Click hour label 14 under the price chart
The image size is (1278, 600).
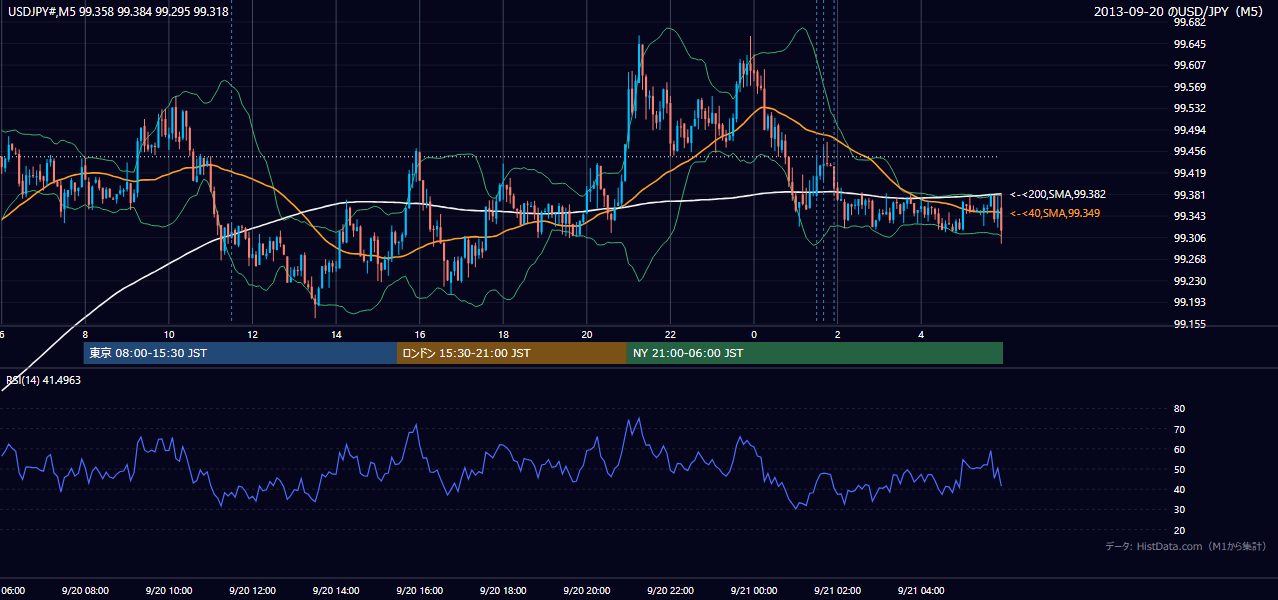click(x=336, y=335)
